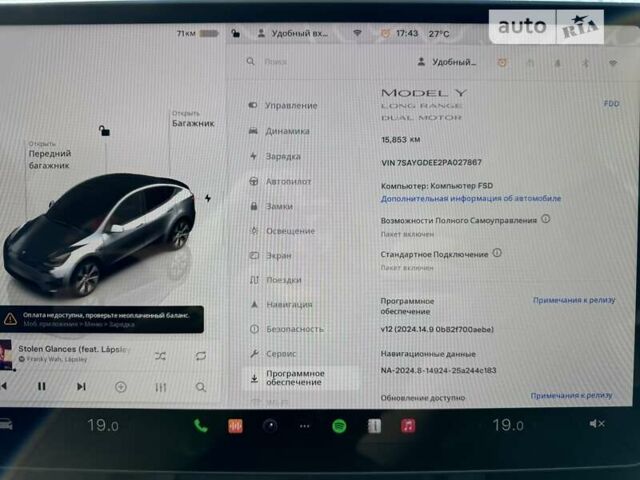The height and width of the screenshot is (480, 640).
Task: Skip to the next track
Action: pyautogui.click(x=81, y=386)
